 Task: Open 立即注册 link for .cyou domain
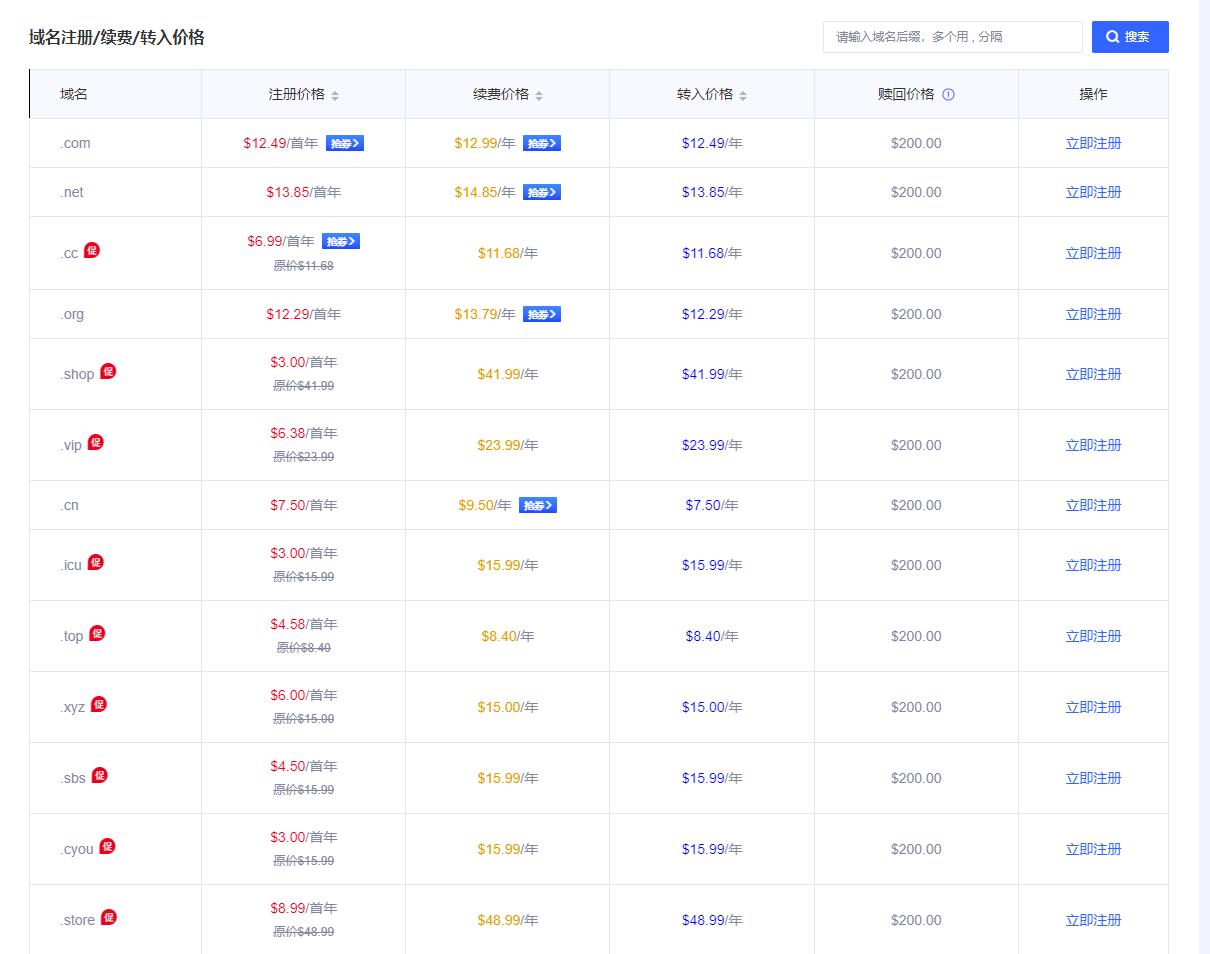pyautogui.click(x=1093, y=850)
